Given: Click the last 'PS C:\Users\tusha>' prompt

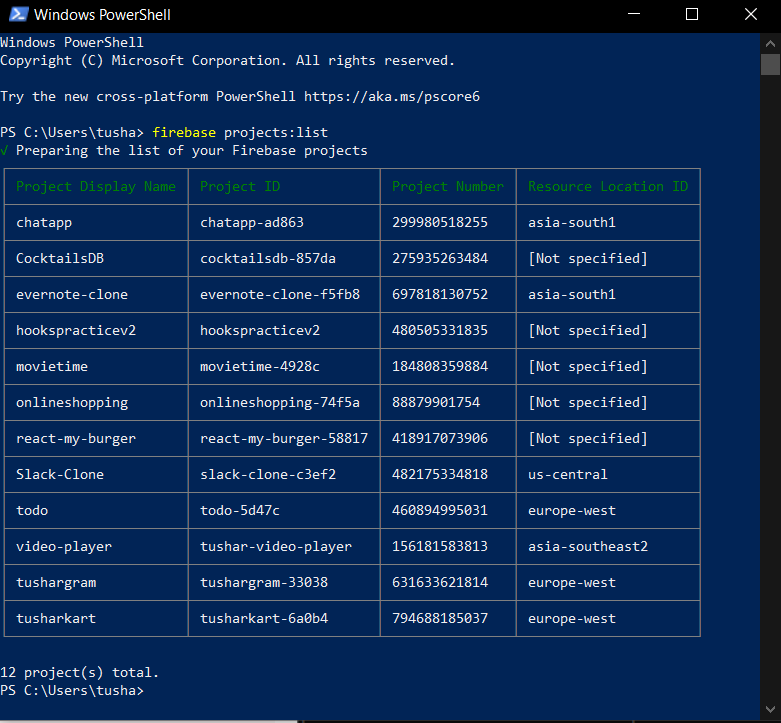Looking at the screenshot, I should [72, 691].
